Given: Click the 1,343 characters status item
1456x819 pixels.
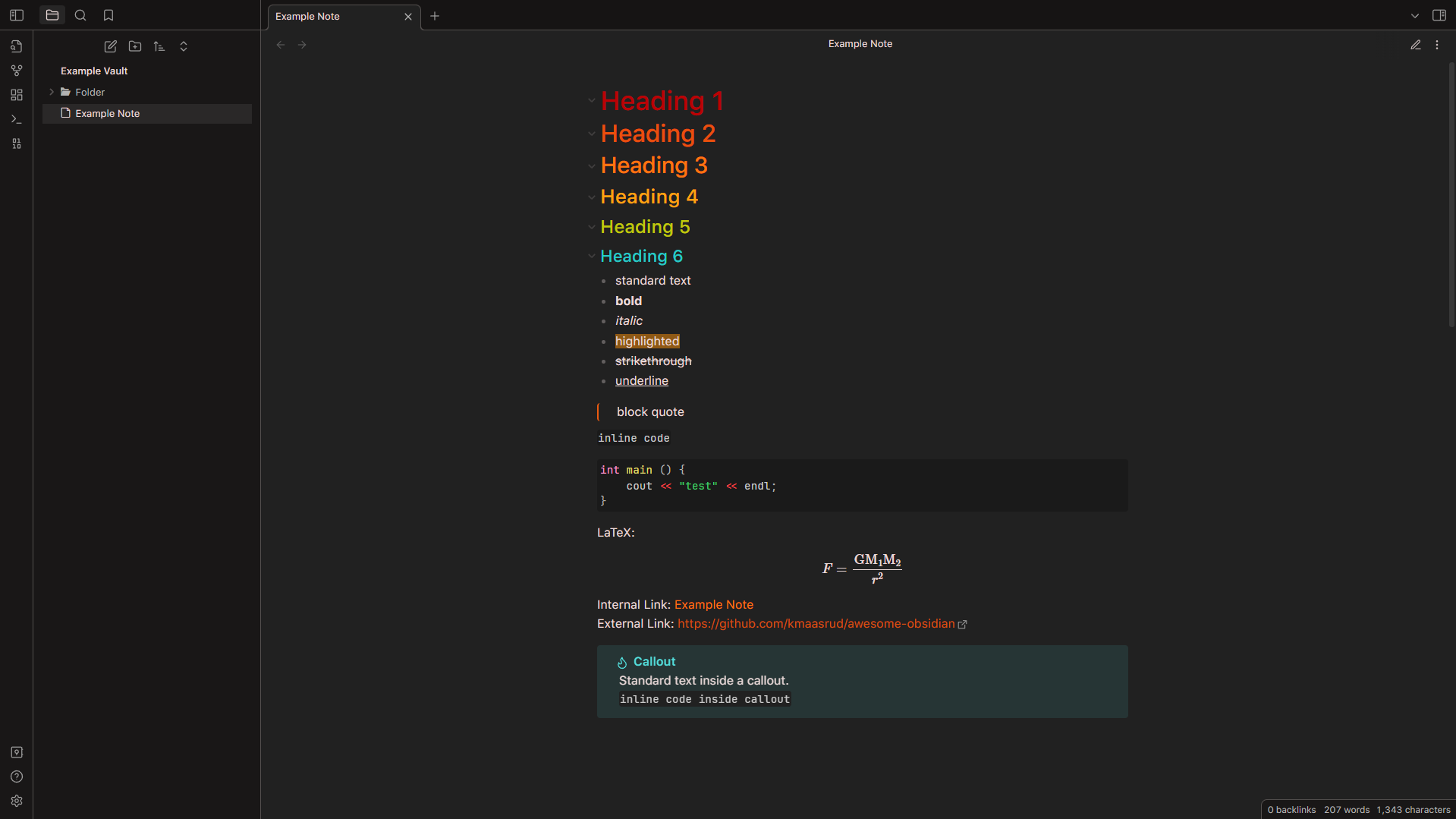Looking at the screenshot, I should (x=1413, y=810).
